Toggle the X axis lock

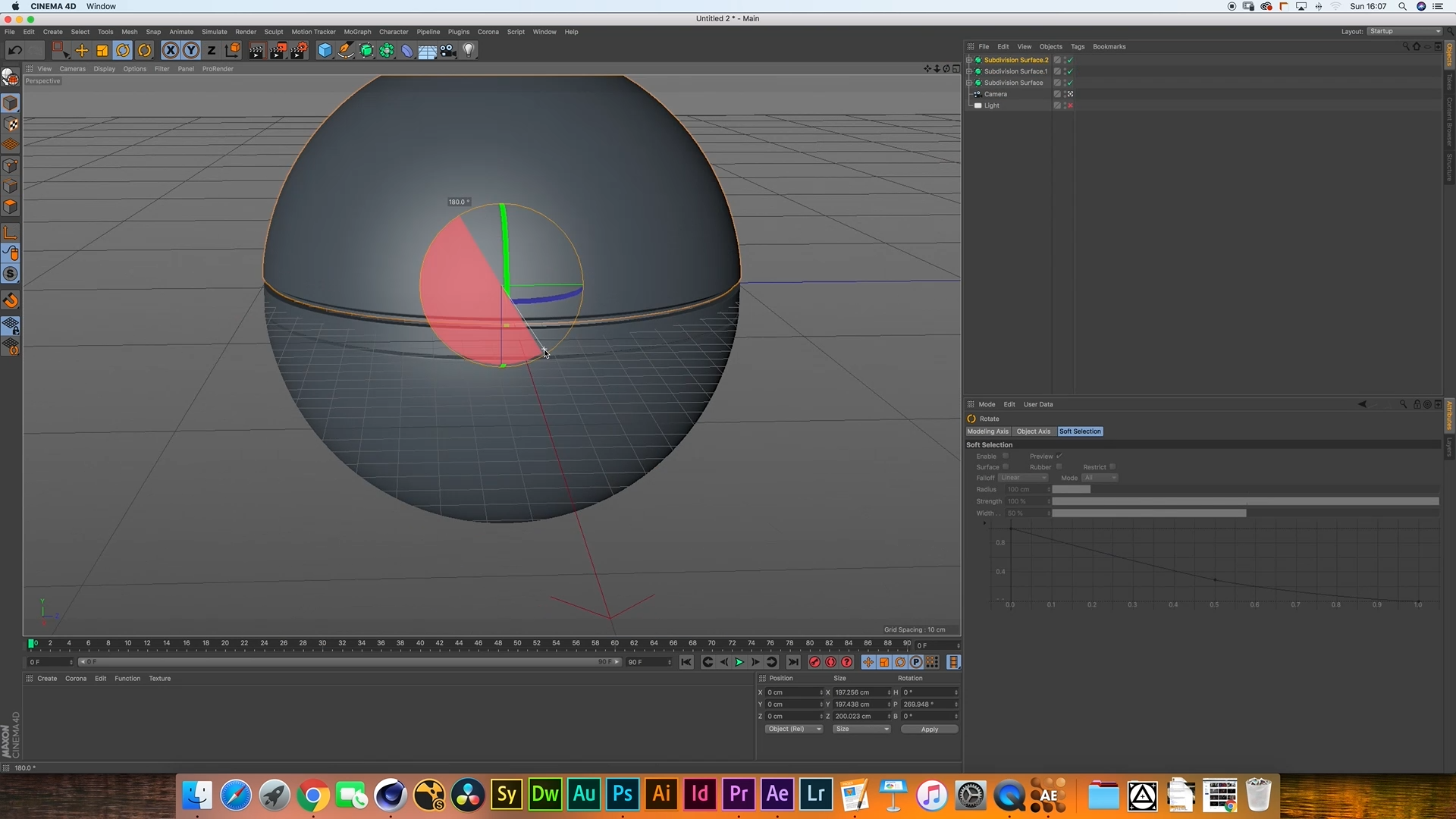click(x=171, y=50)
